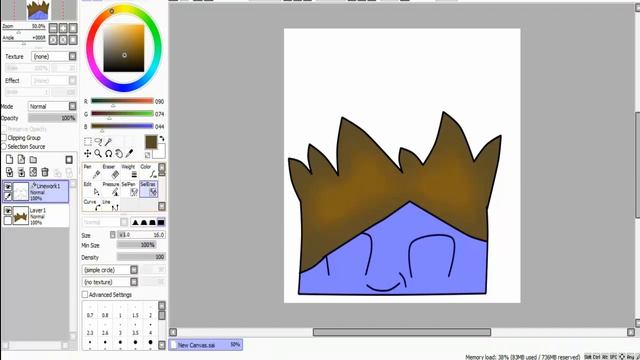The height and width of the screenshot is (360, 640).
Task: Hide the Linework1 layer
Action: pyautogui.click(x=8, y=187)
